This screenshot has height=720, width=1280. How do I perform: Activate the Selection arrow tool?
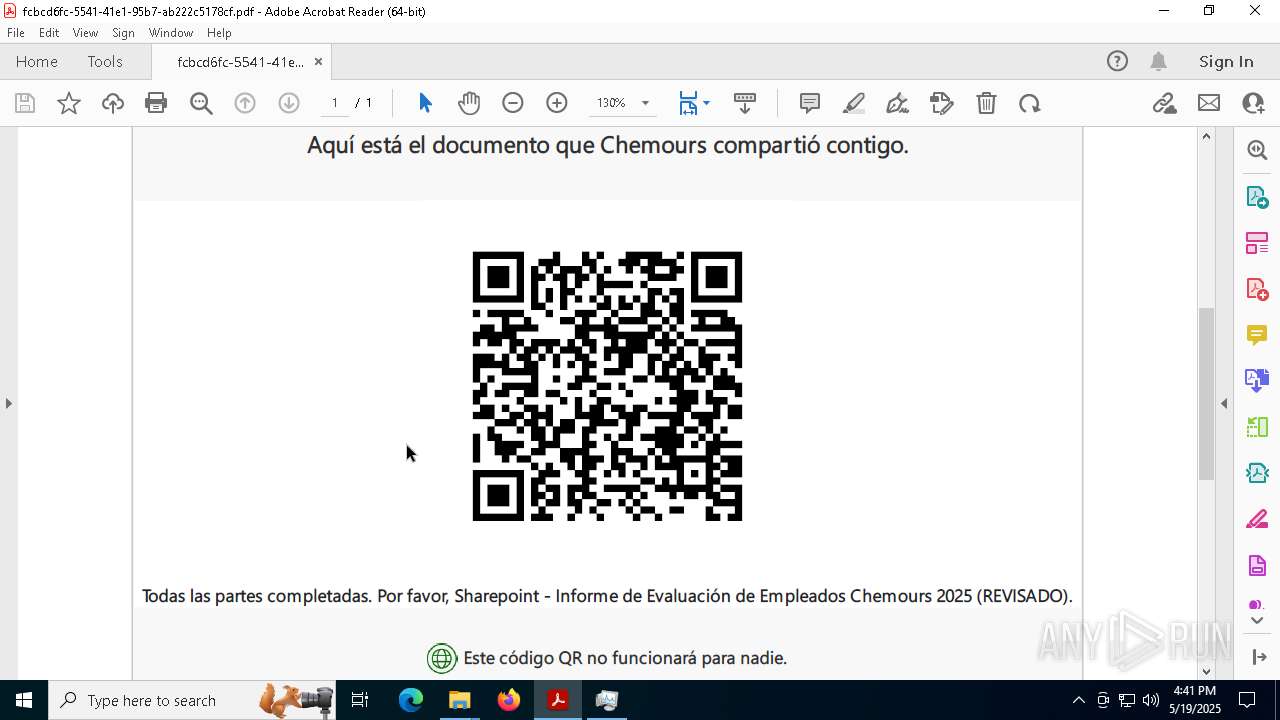point(425,103)
